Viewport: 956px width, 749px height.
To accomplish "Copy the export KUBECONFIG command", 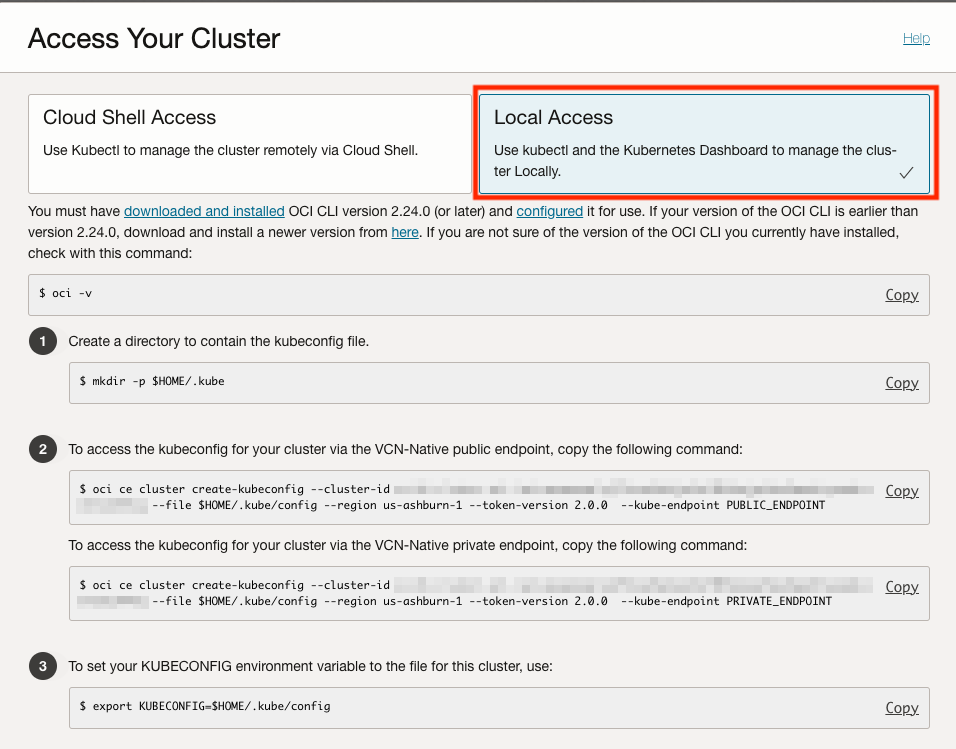I will click(901, 708).
